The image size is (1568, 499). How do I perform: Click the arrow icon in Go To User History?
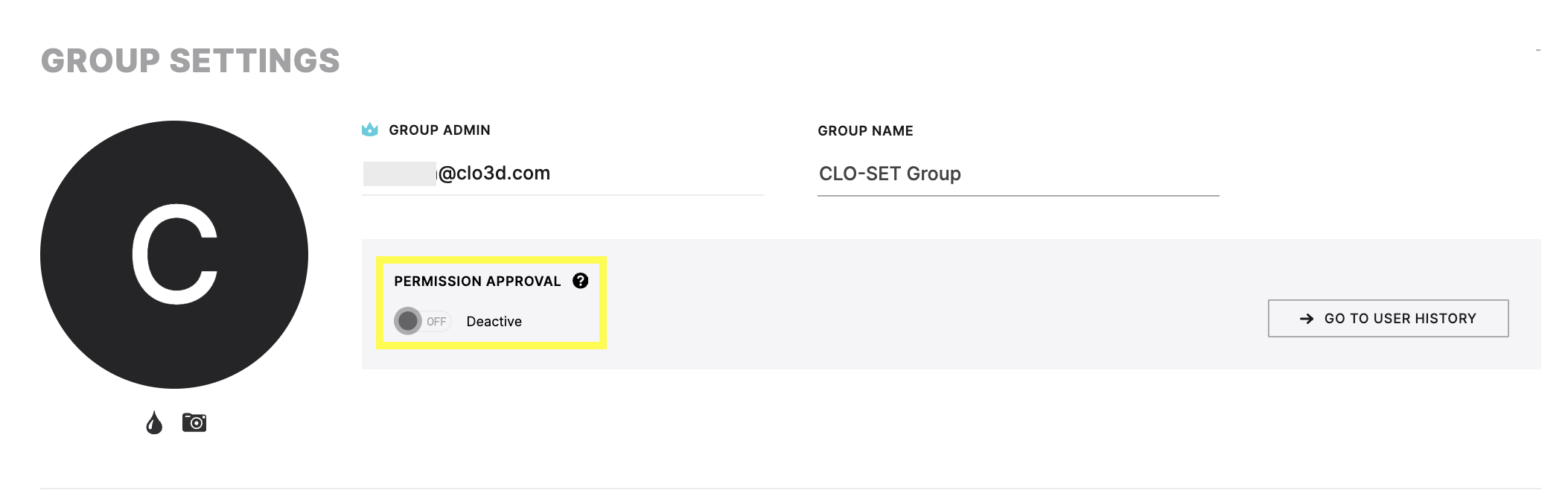[x=1307, y=319]
